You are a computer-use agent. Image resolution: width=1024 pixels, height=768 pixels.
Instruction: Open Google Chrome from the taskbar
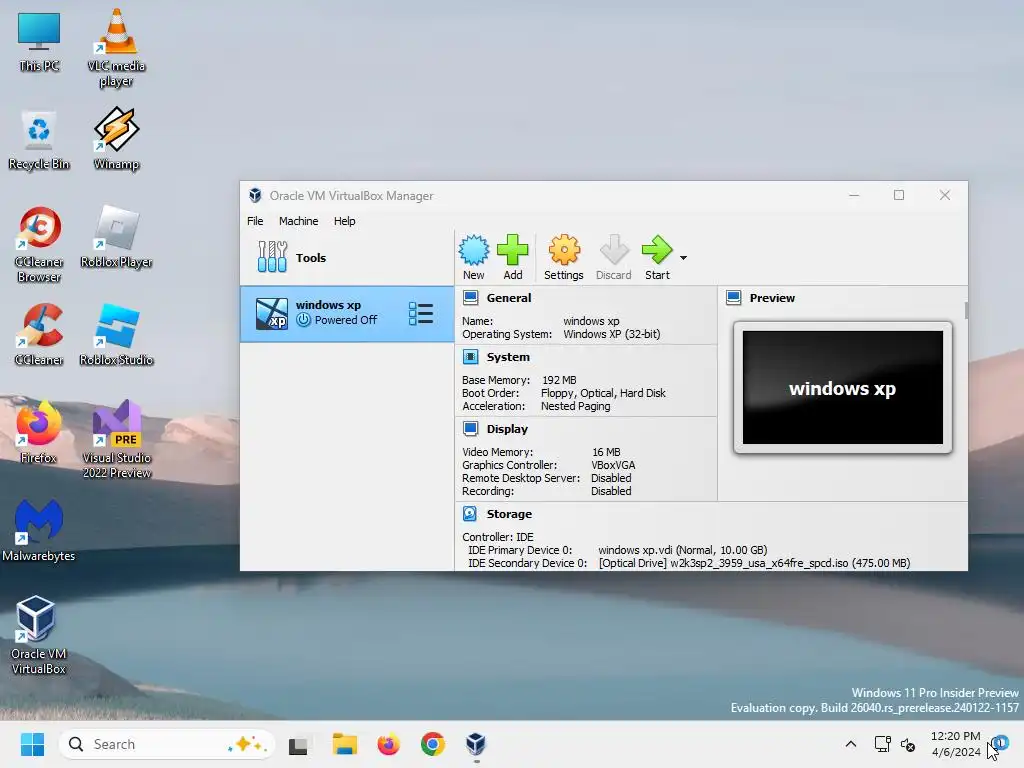click(432, 744)
